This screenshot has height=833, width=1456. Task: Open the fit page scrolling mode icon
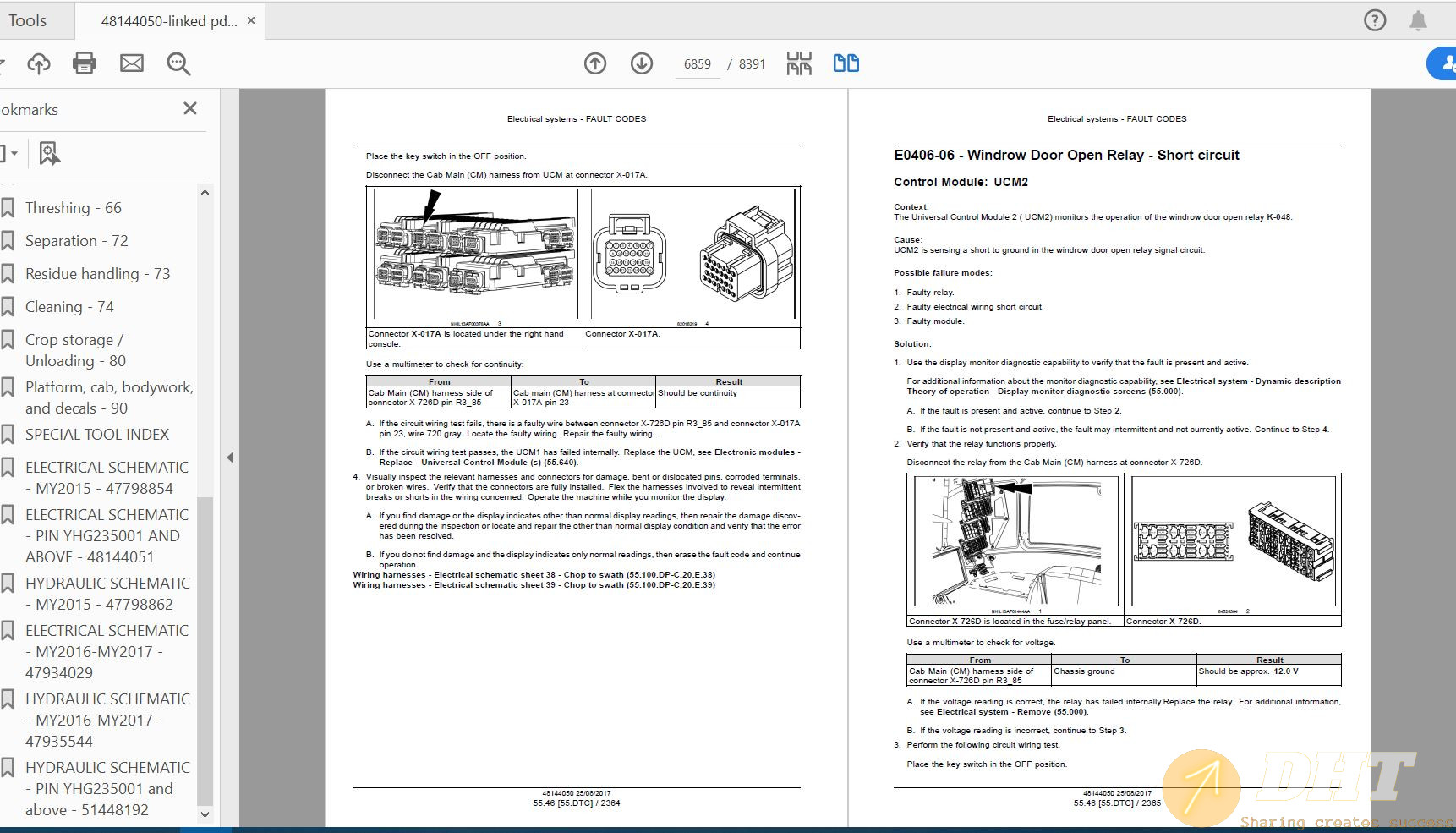click(799, 63)
